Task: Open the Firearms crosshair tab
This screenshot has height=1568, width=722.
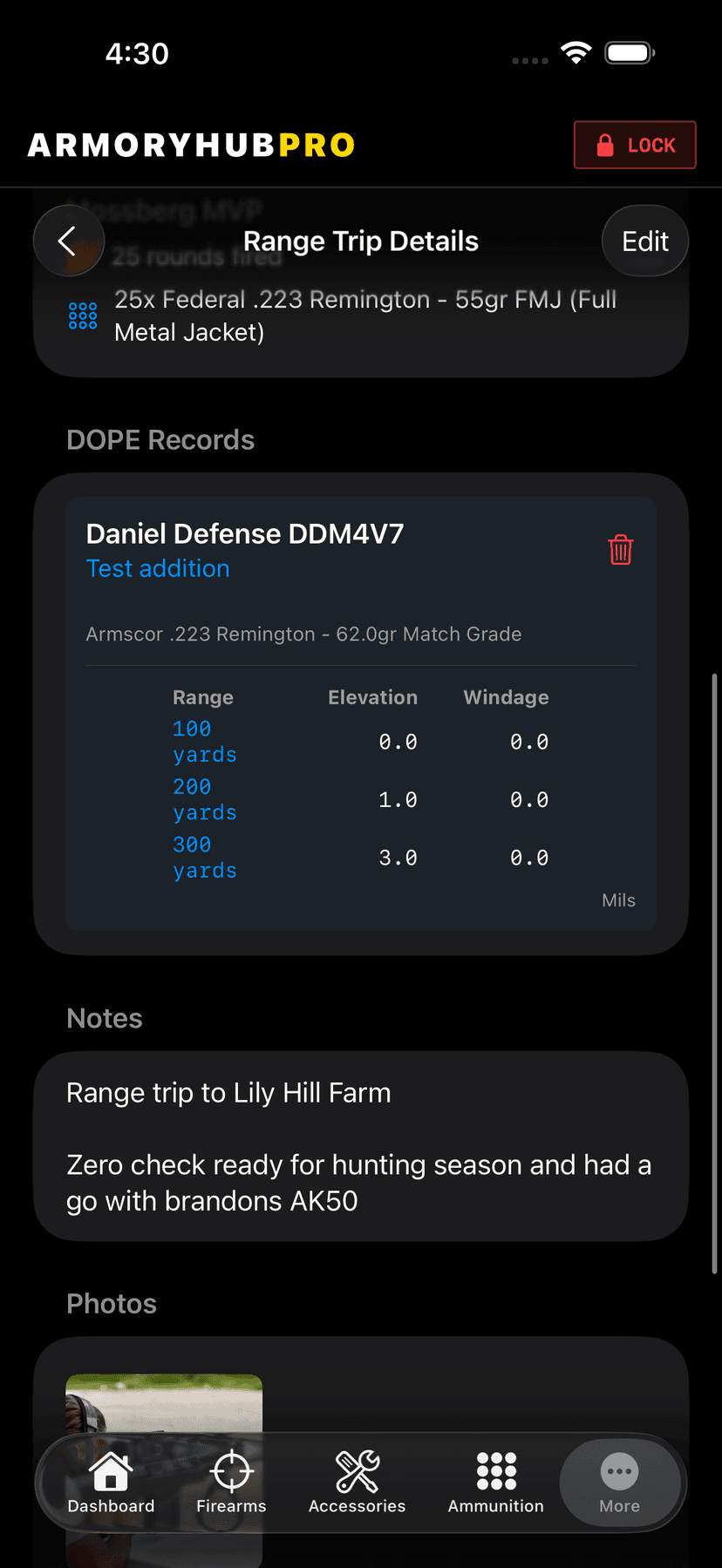Action: pos(231,1483)
